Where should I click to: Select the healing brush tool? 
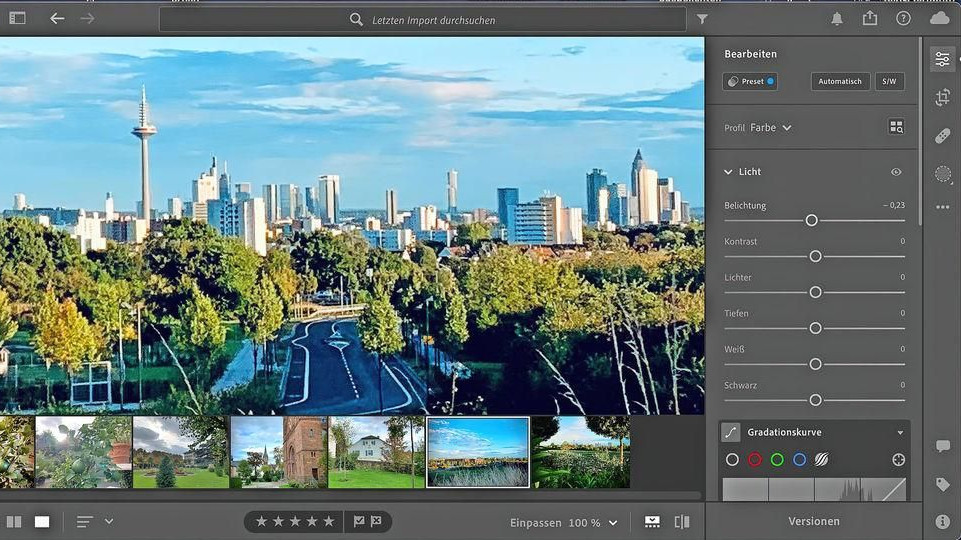click(x=942, y=136)
